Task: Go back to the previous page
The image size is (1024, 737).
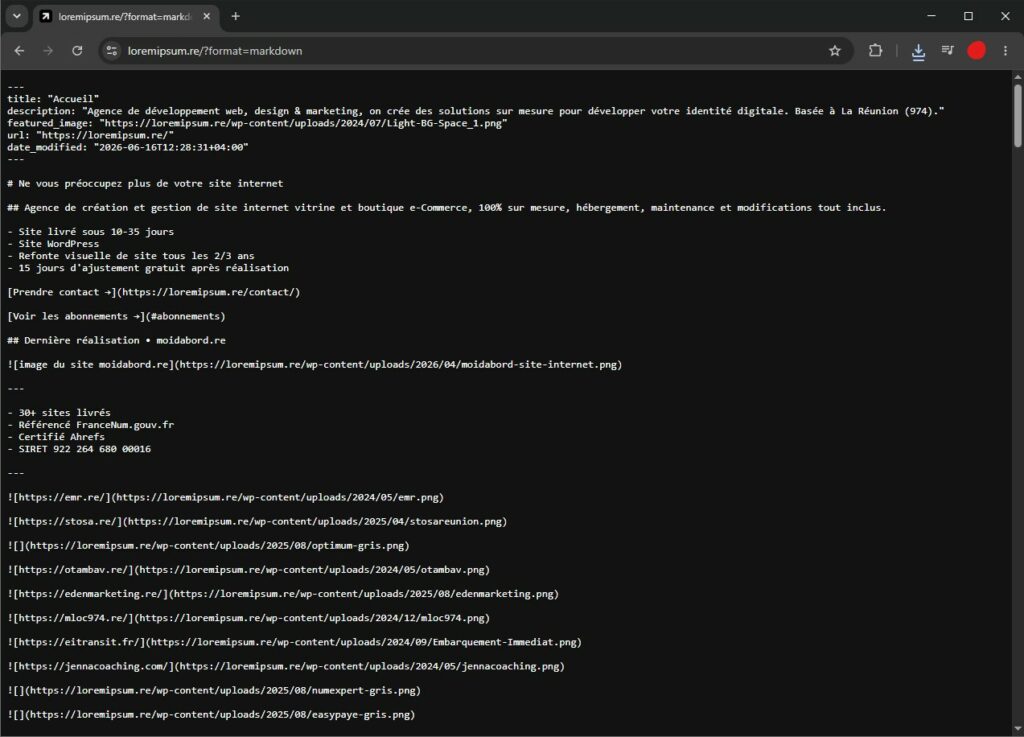Action: [19, 51]
